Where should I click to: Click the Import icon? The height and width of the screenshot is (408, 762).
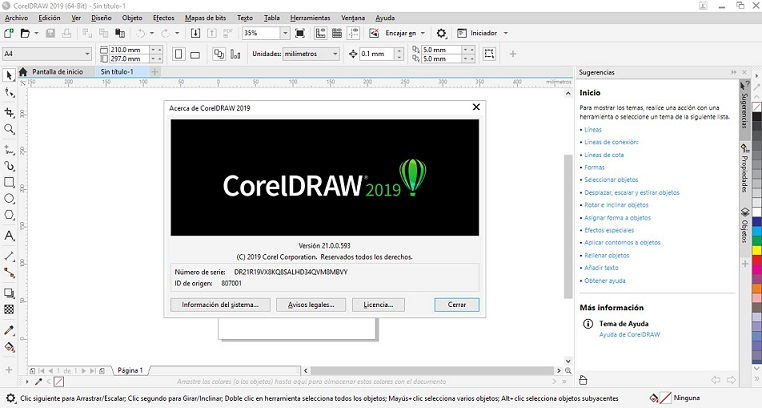tap(195, 33)
